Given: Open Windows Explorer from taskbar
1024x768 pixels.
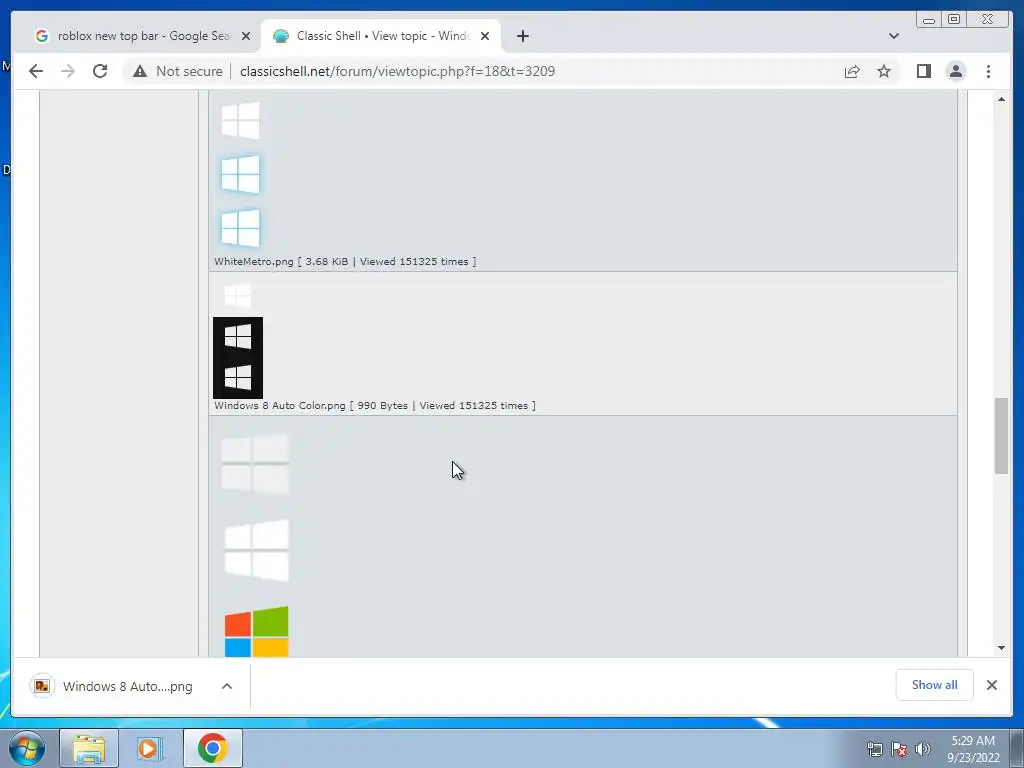Looking at the screenshot, I should coord(89,748).
